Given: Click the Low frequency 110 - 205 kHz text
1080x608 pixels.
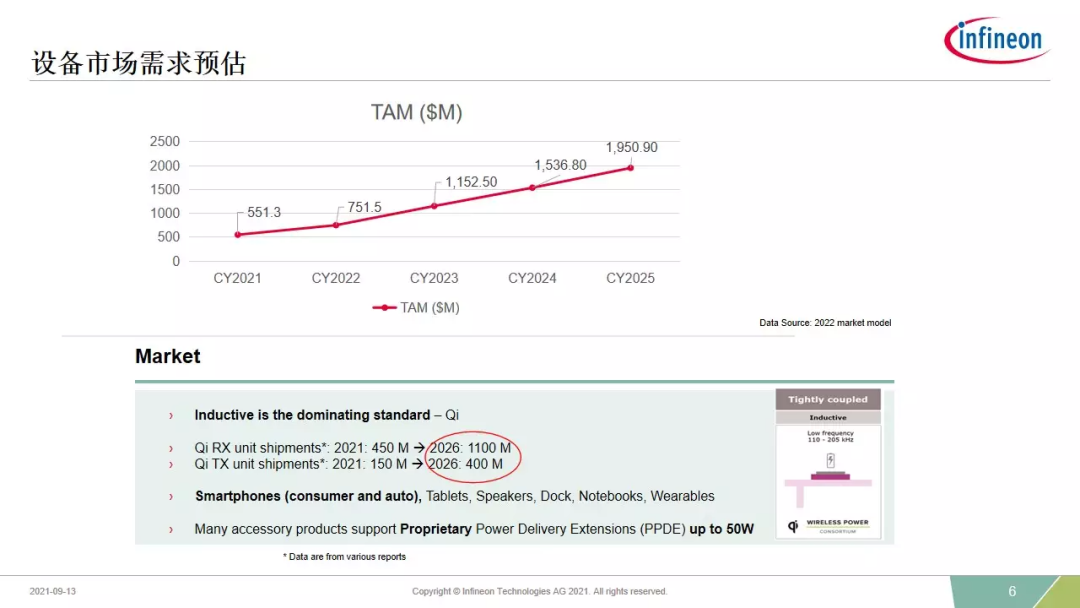Looking at the screenshot, I should pyautogui.click(x=830, y=437).
